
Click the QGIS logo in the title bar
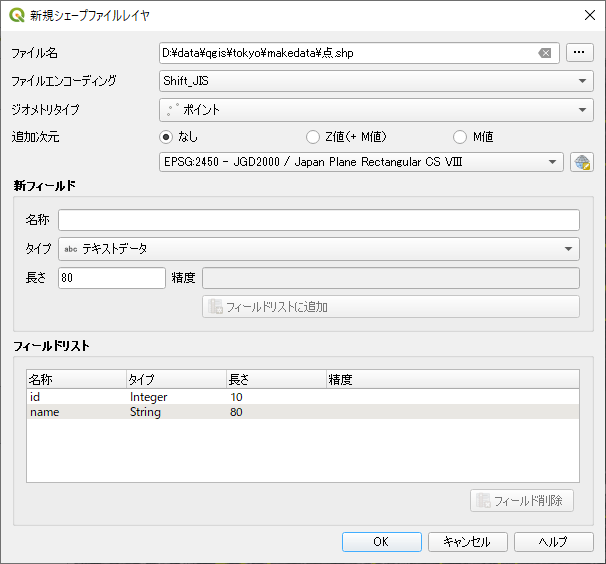pyautogui.click(x=17, y=15)
